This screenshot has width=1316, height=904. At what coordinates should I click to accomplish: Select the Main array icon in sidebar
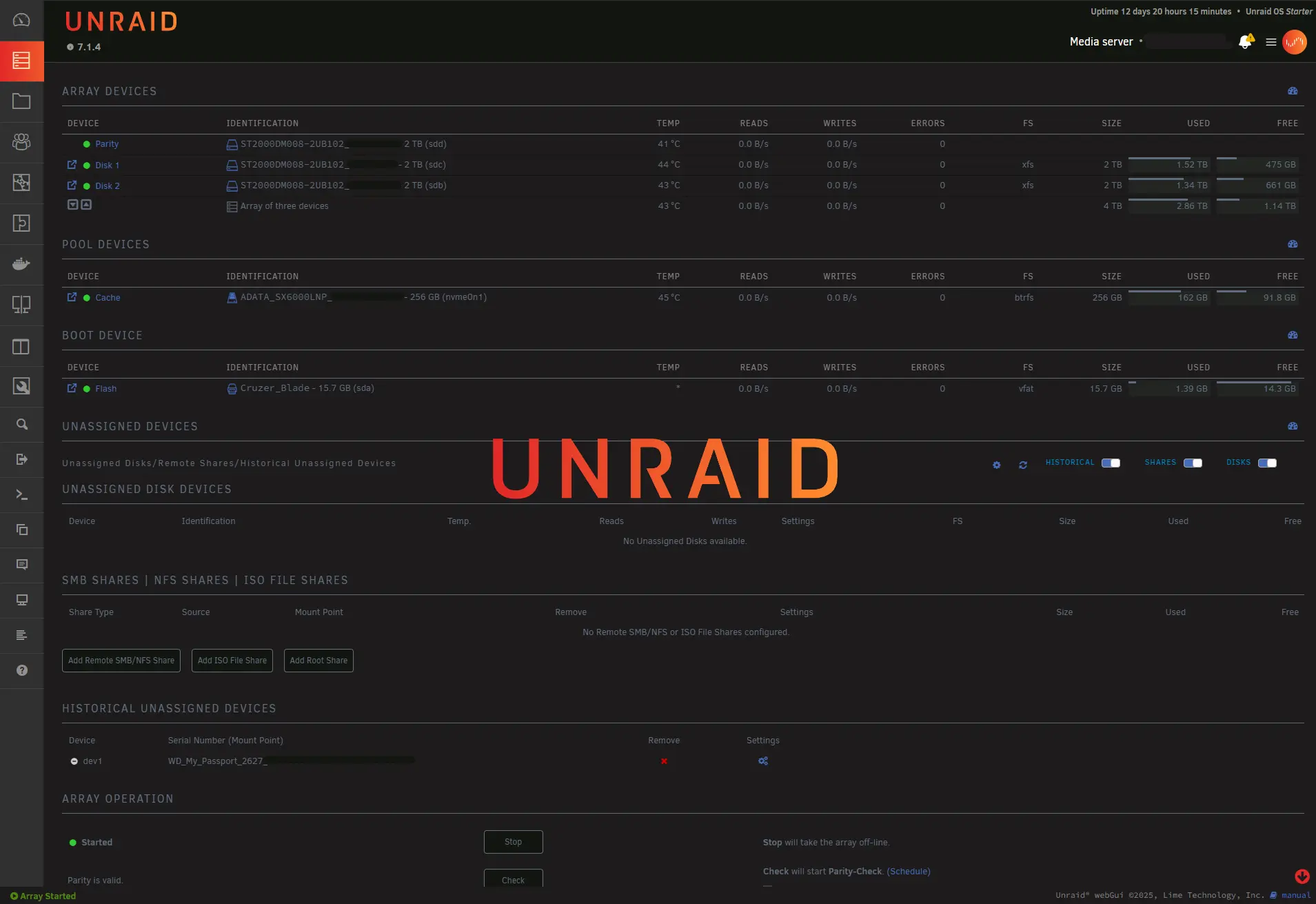(x=21, y=61)
